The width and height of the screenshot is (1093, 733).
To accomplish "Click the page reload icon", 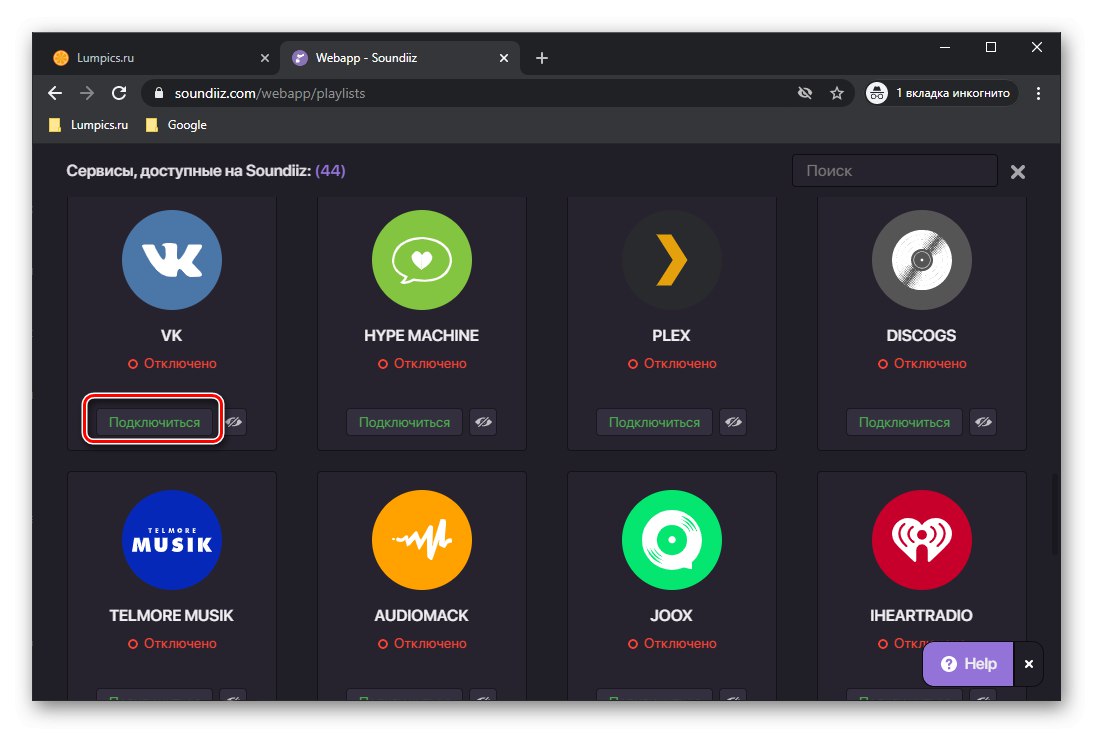I will tap(119, 93).
